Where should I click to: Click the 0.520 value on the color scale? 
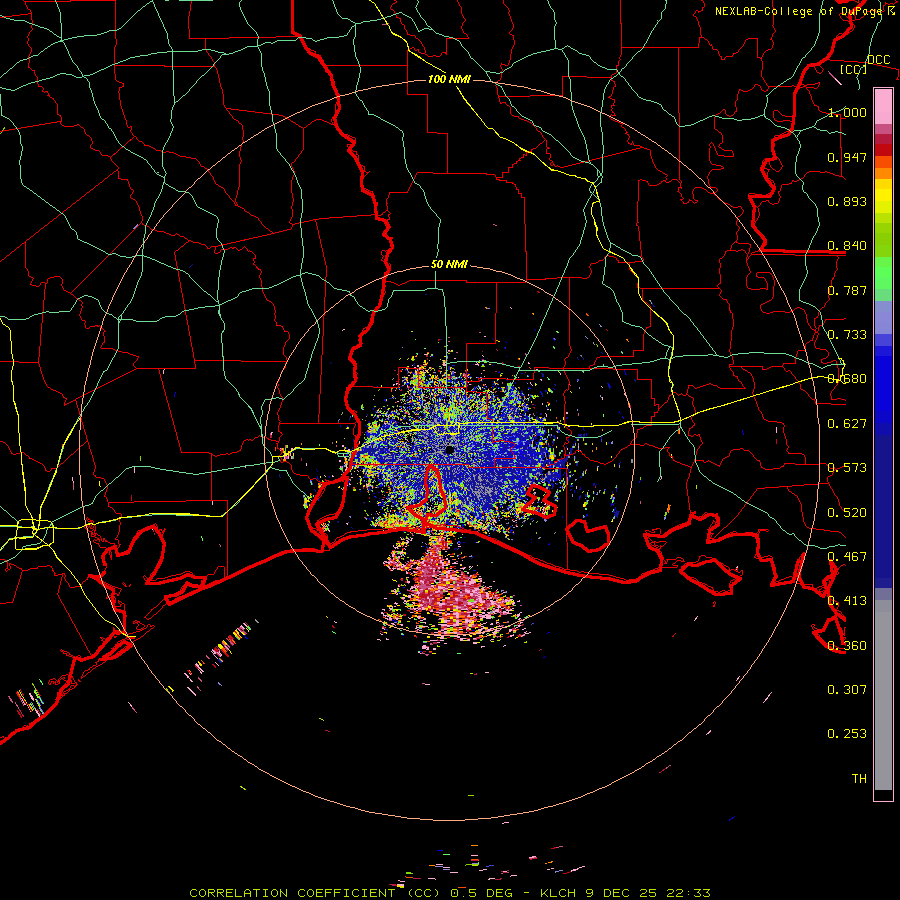pyautogui.click(x=847, y=513)
